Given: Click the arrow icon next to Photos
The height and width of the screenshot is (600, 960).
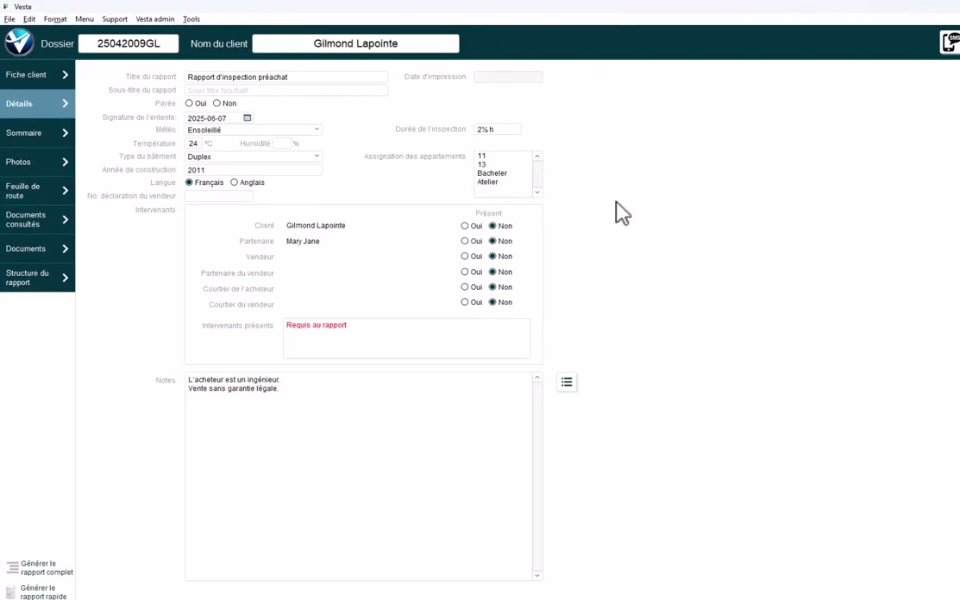Looking at the screenshot, I should coord(65,162).
